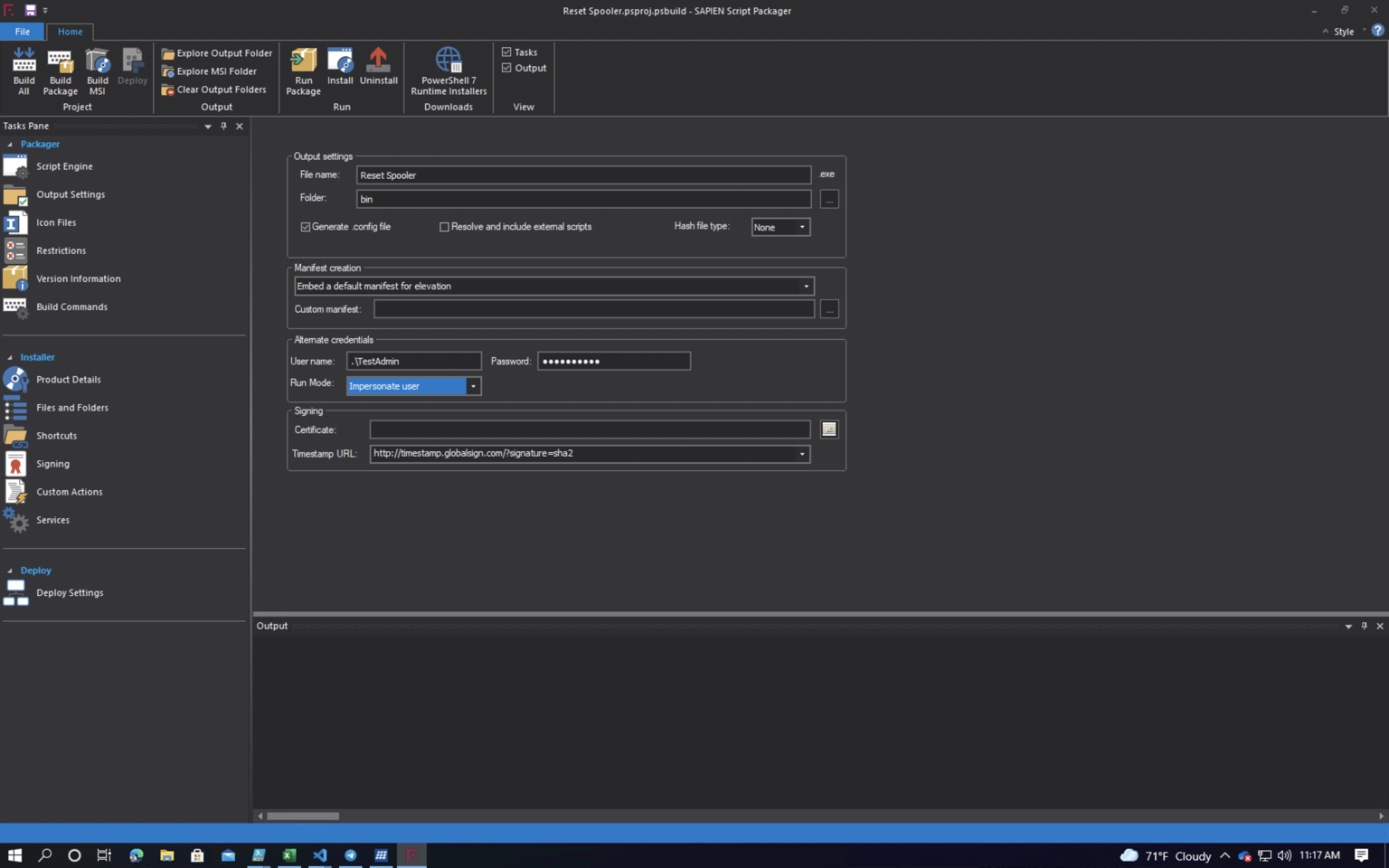
Task: Open the Output panel options arrow
Action: [1348, 626]
